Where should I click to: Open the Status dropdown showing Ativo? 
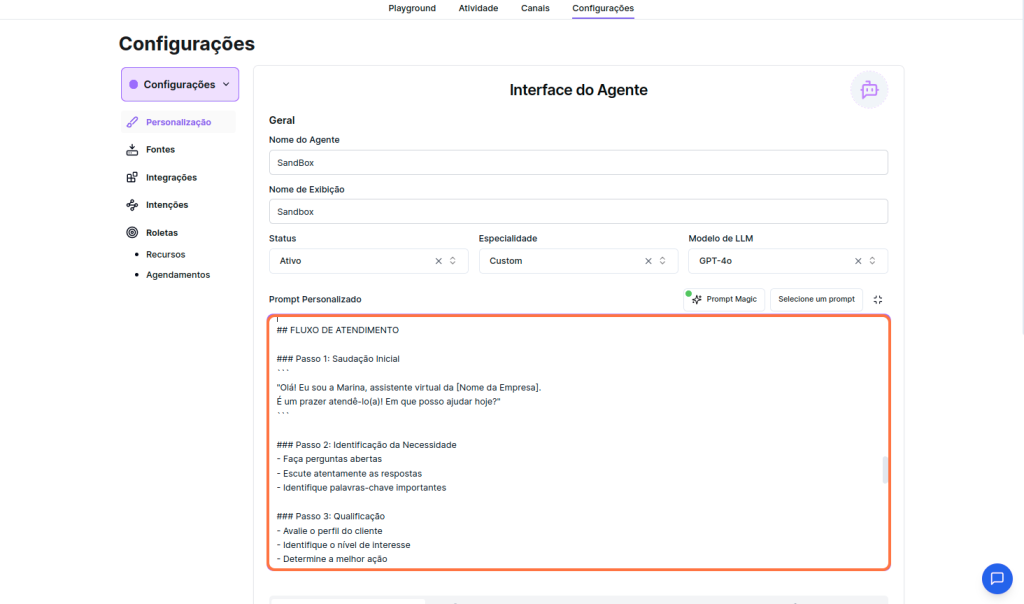(350, 261)
